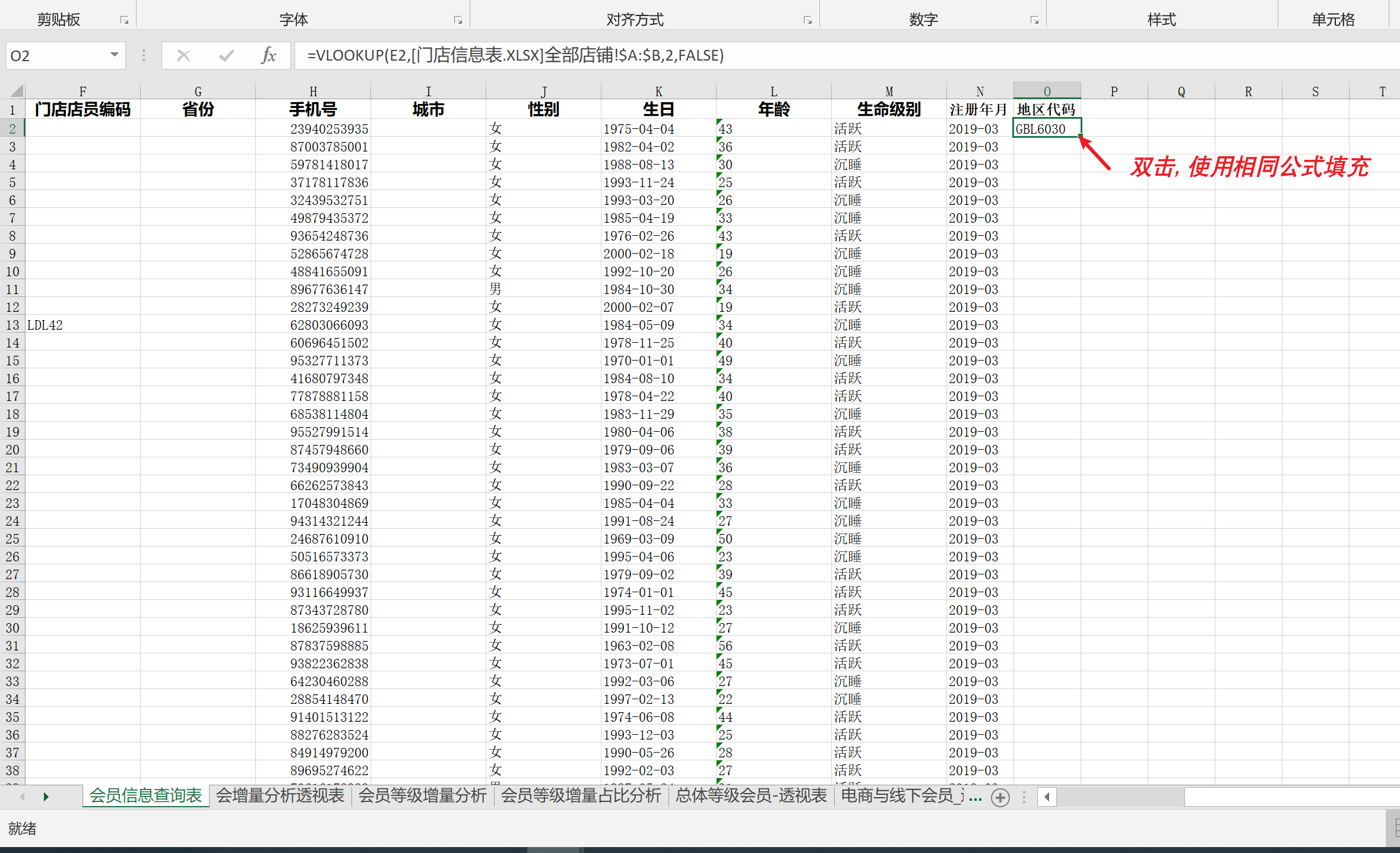Open the 字体 group dialog launcher
1400x853 pixels.
click(x=458, y=20)
